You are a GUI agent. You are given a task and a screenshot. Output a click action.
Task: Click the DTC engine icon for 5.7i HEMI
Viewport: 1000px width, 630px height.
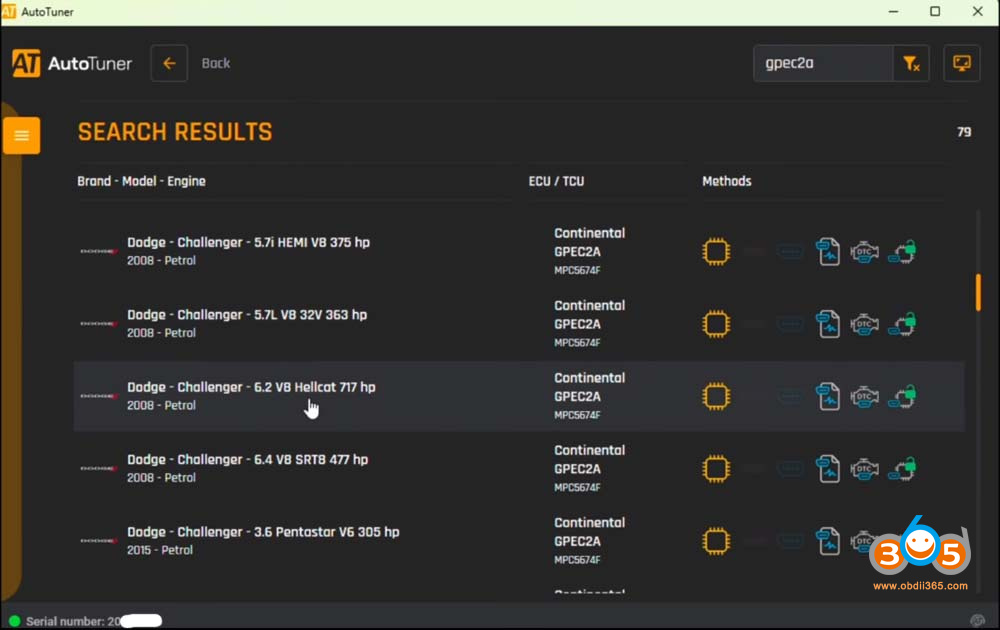pos(864,251)
